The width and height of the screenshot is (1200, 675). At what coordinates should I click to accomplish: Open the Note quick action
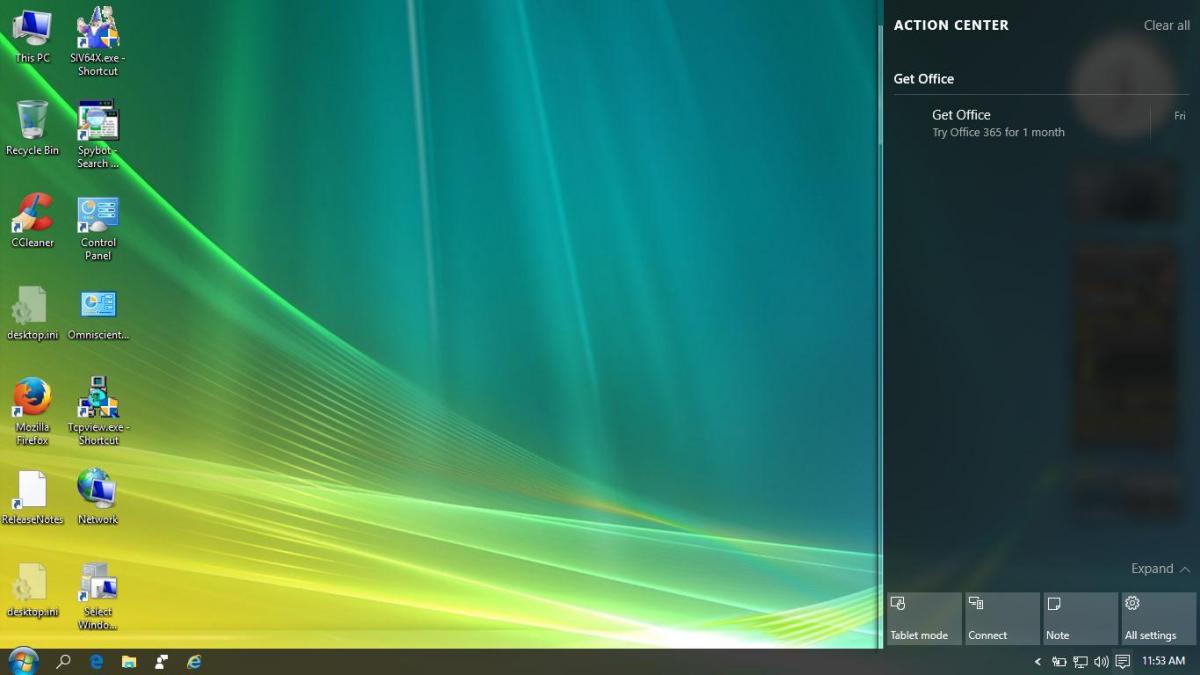click(x=1080, y=618)
